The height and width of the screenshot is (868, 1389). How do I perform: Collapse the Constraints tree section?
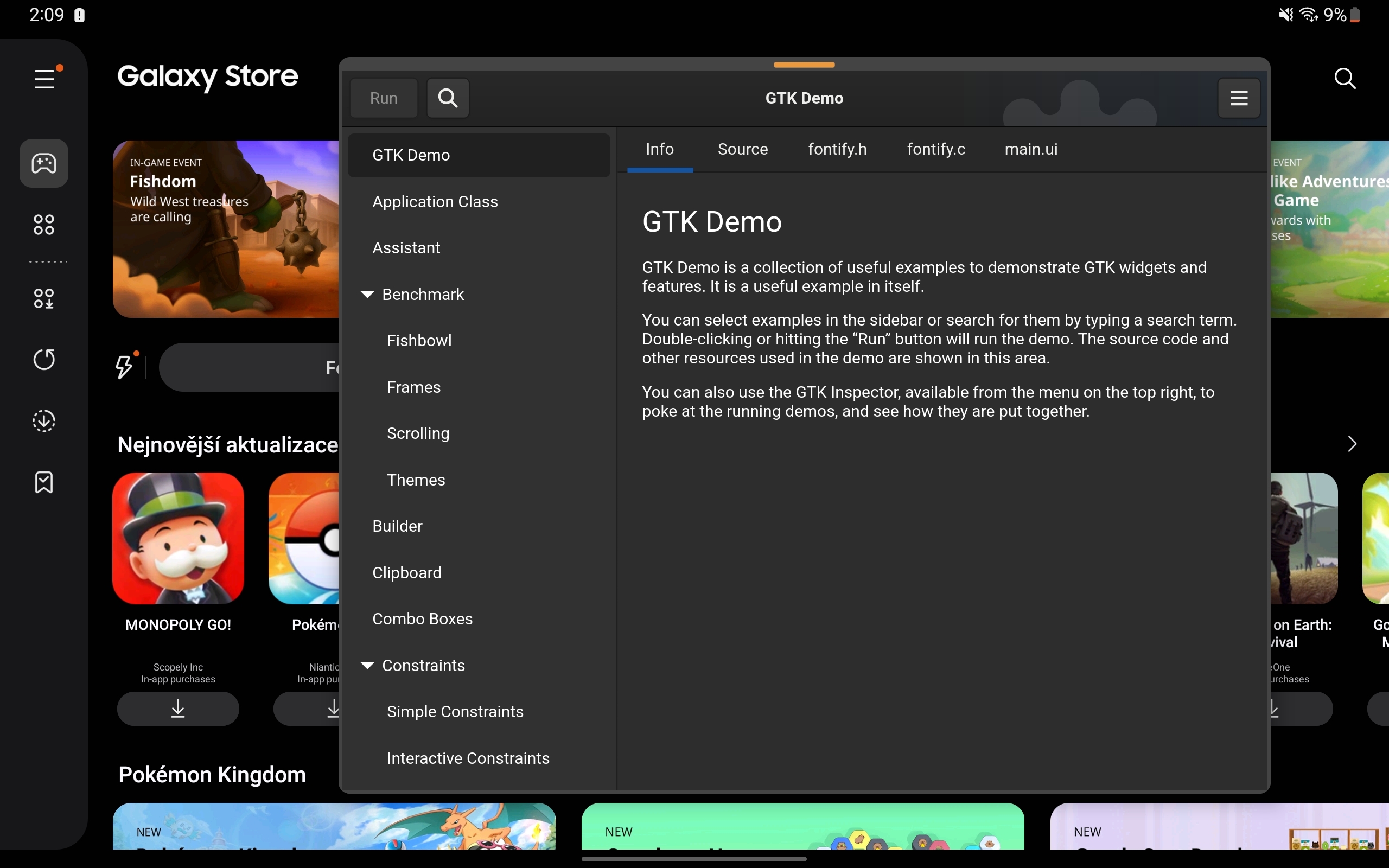[367, 665]
